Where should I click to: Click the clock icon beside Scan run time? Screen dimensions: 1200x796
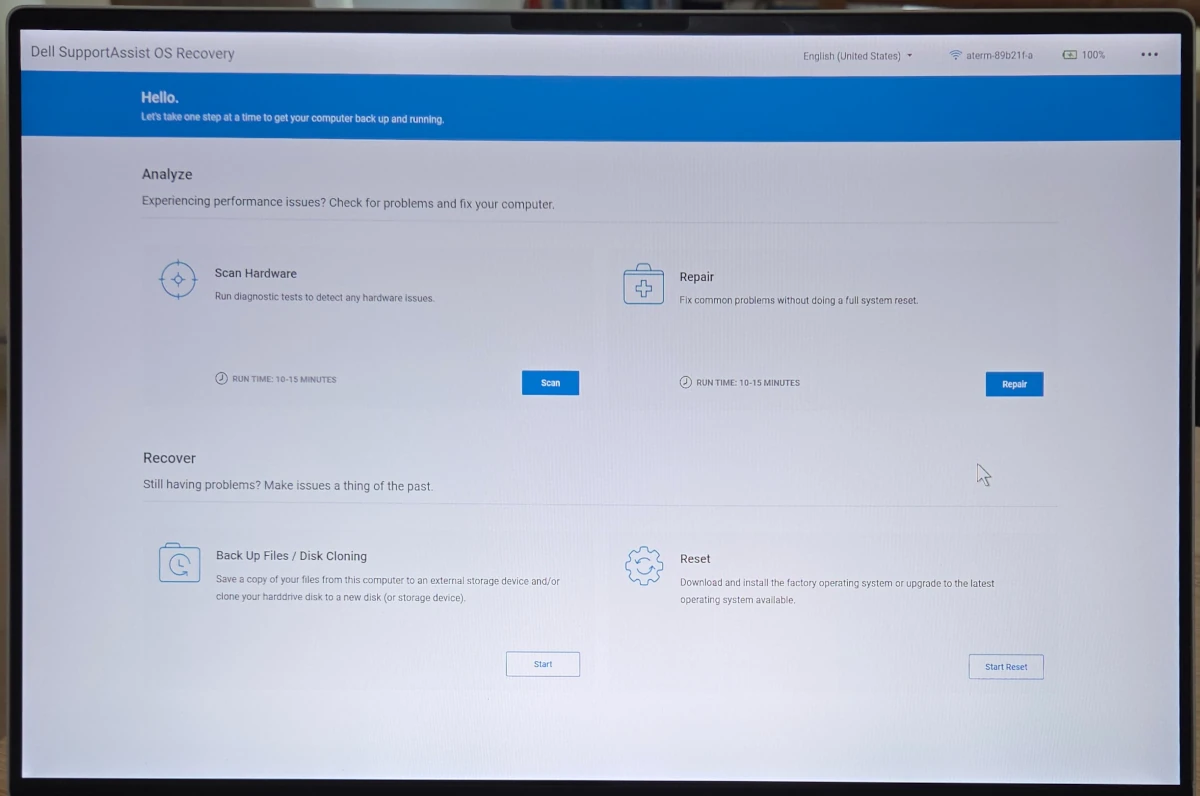[221, 379]
